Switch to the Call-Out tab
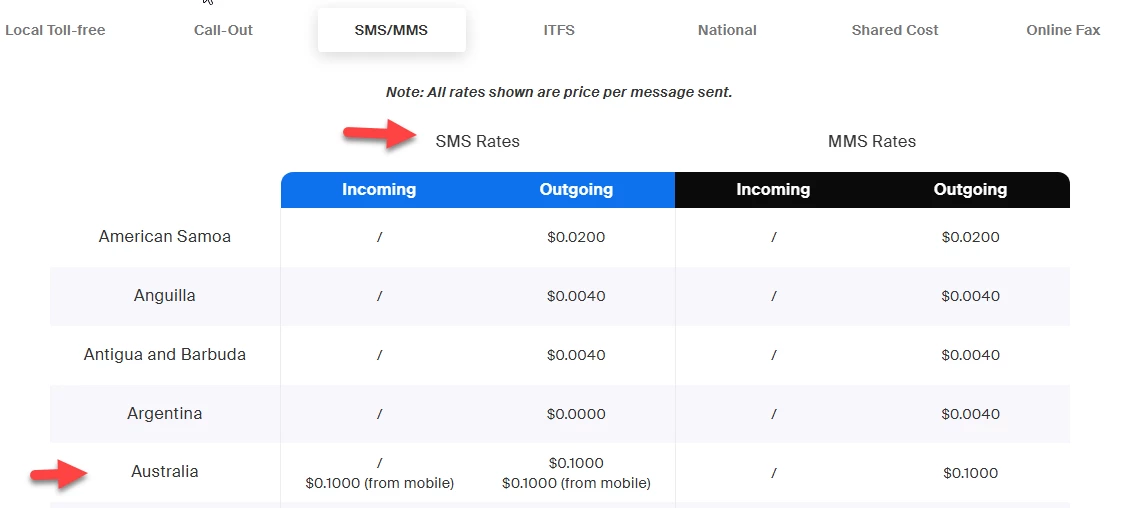The width and height of the screenshot is (1126, 508). [223, 30]
